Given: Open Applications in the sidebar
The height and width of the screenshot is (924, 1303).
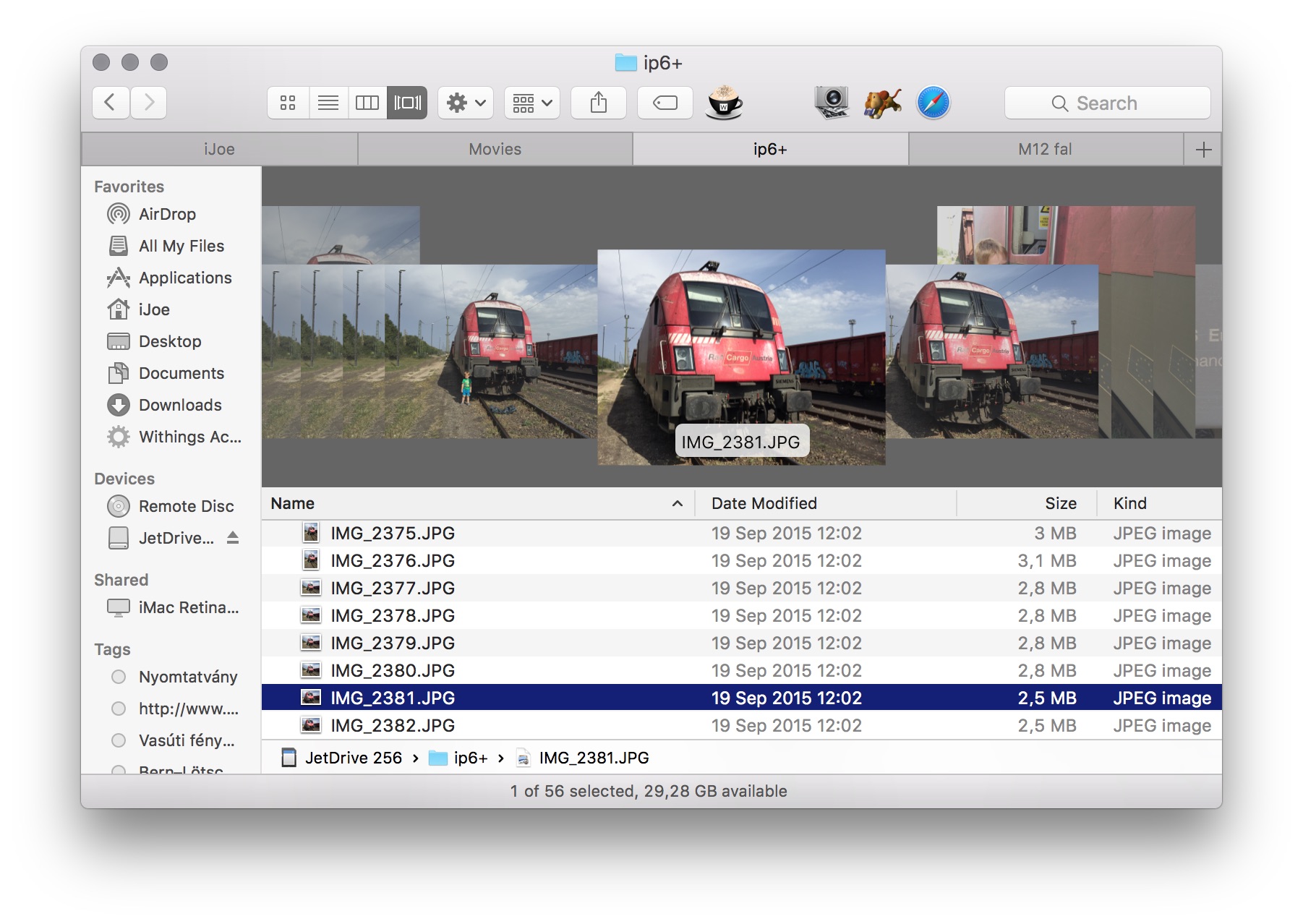Looking at the screenshot, I should (170, 278).
